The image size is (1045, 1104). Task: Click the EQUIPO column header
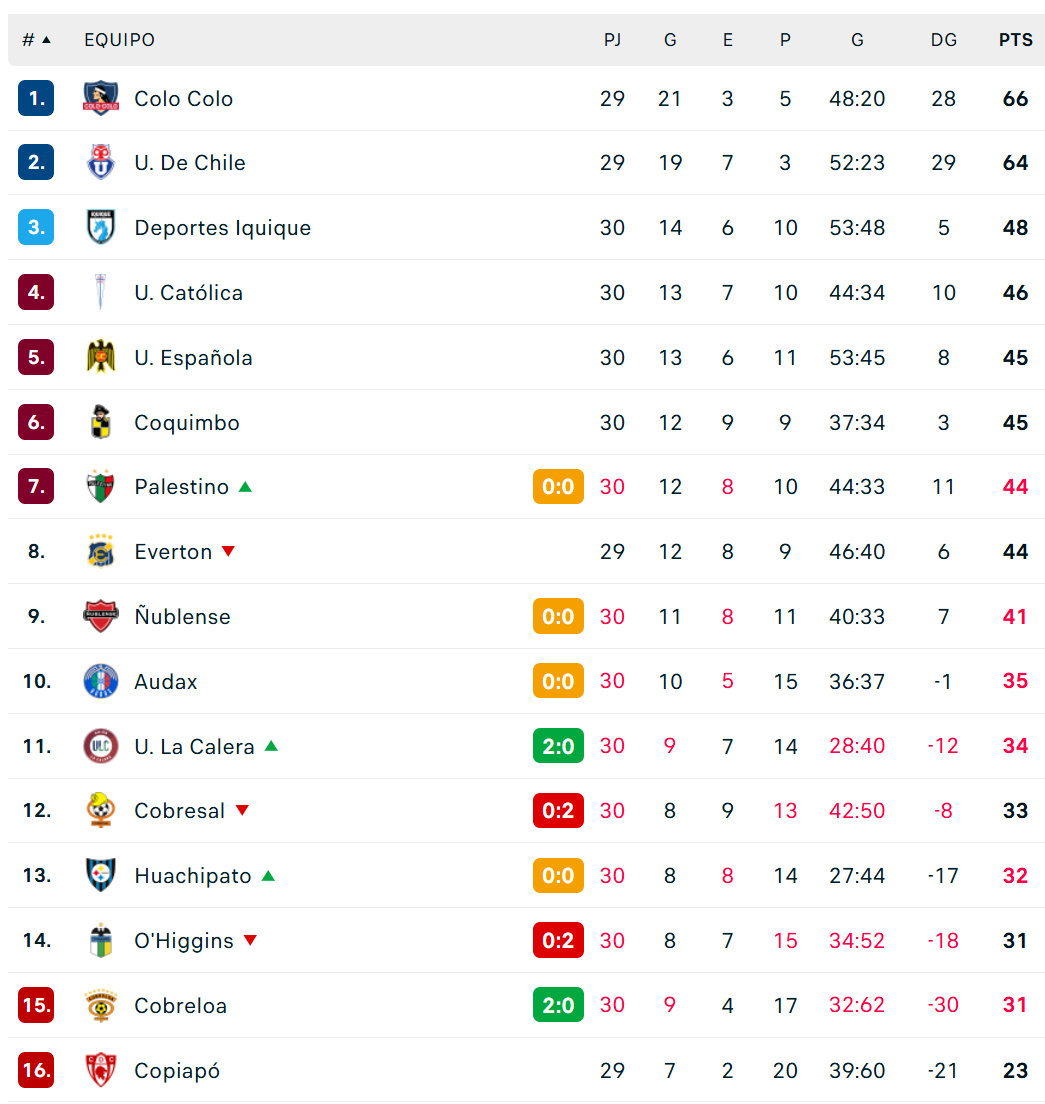(x=120, y=40)
